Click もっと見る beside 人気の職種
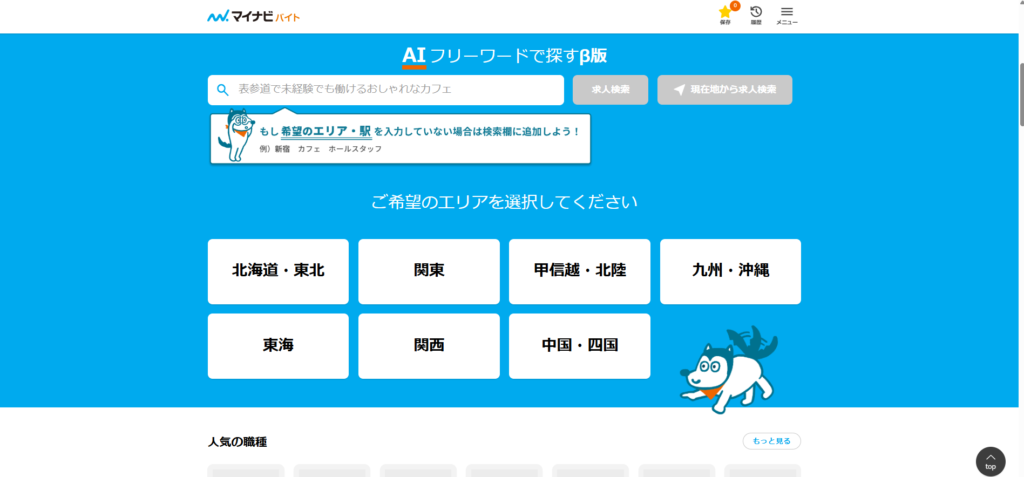 coord(771,441)
